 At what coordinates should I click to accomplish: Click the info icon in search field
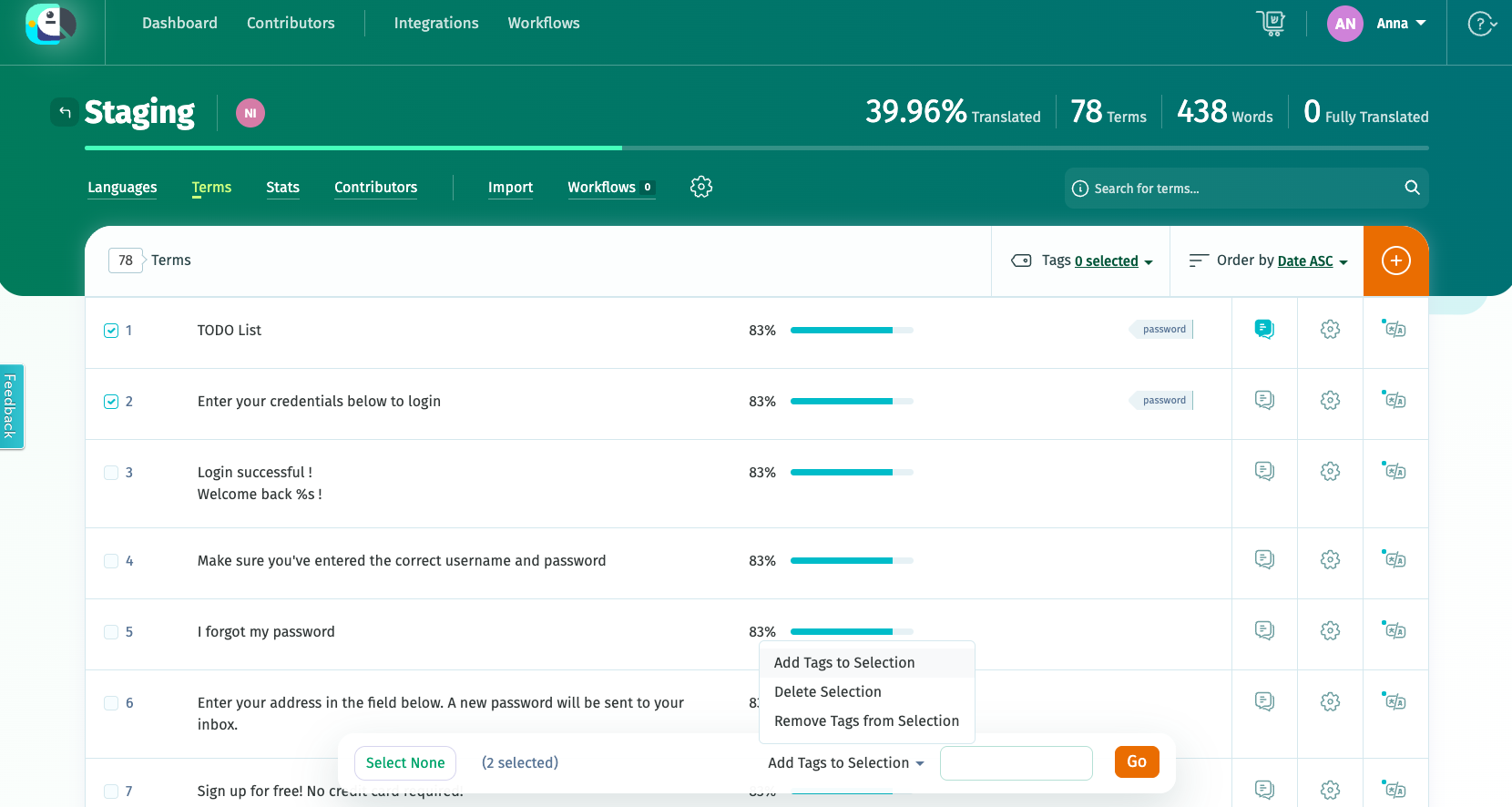click(x=1080, y=189)
